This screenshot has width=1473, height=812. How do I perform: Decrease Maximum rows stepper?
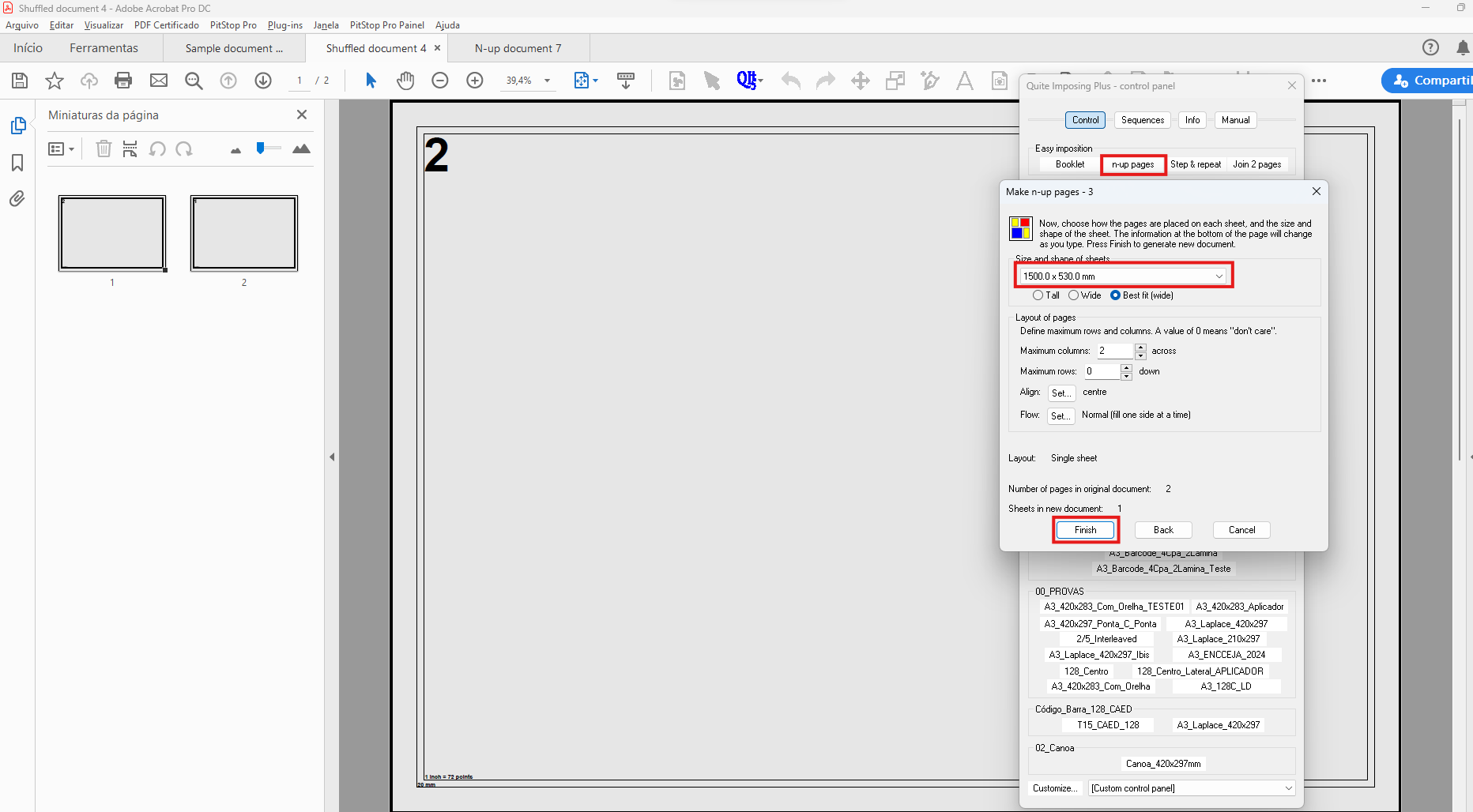tap(1126, 376)
